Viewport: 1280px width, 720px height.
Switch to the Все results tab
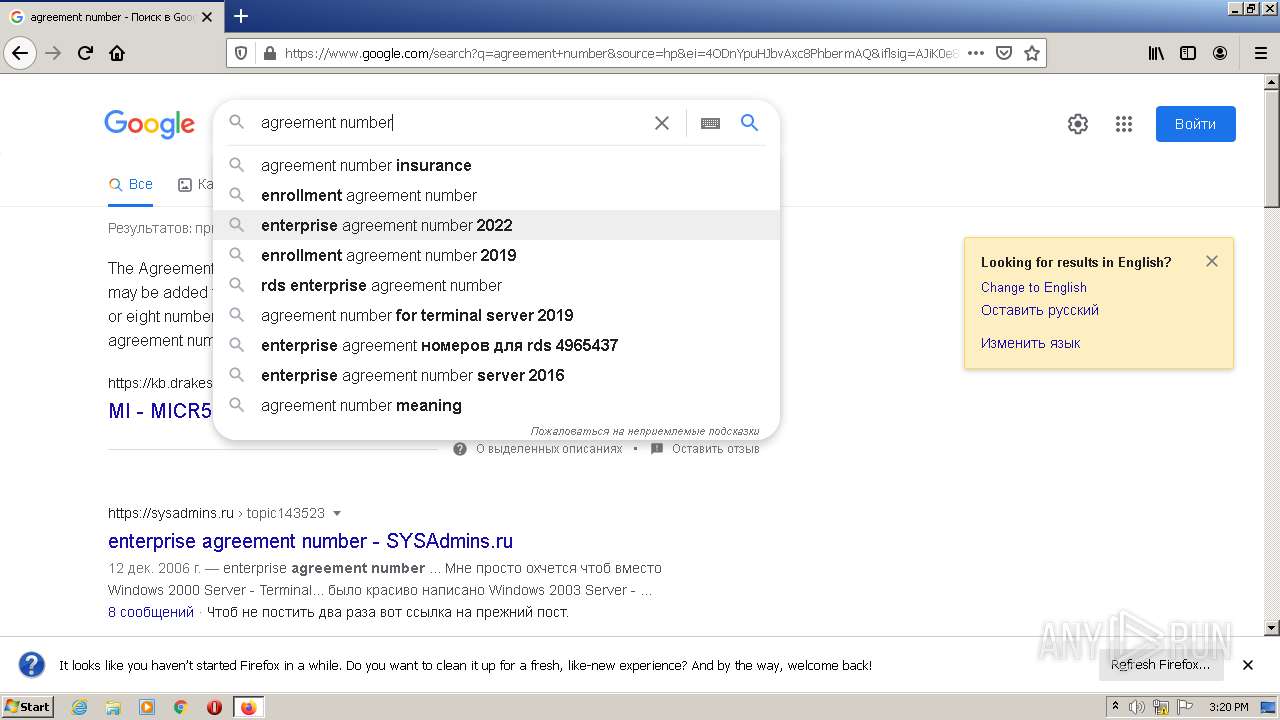pyautogui.click(x=131, y=185)
